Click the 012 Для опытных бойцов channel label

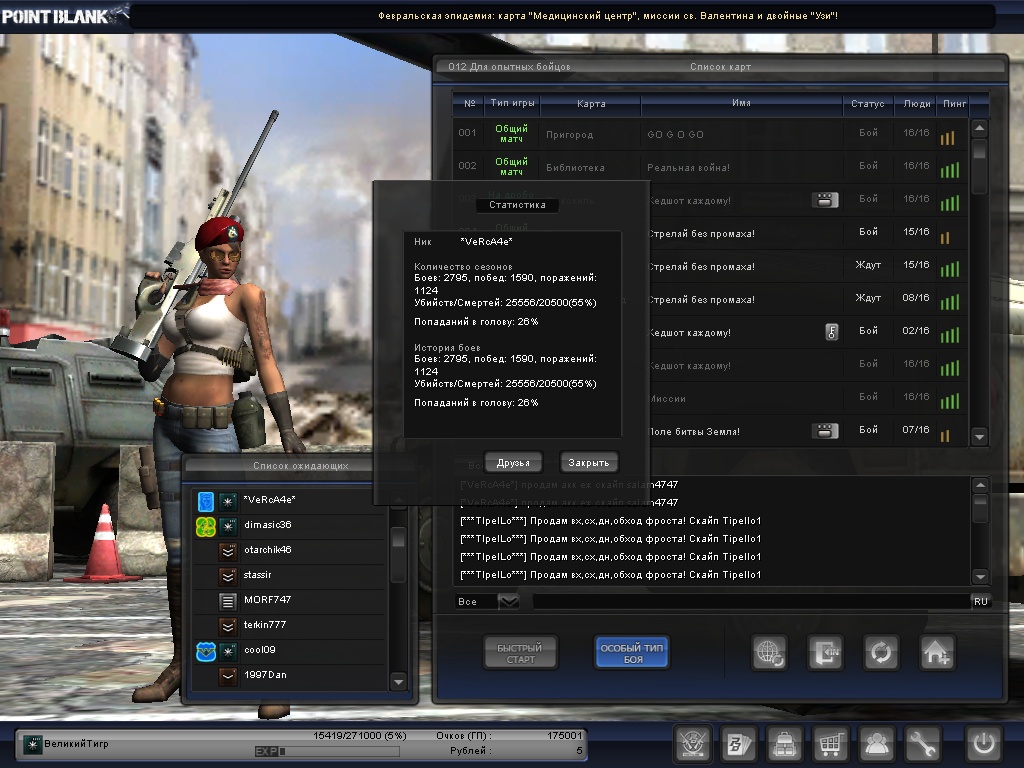pos(509,67)
